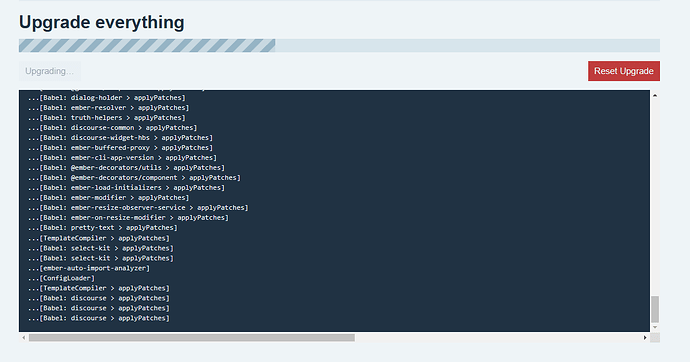This screenshot has height=362, width=690.
Task: Click log line '[ConfigLoader]'
Action: 61,278
